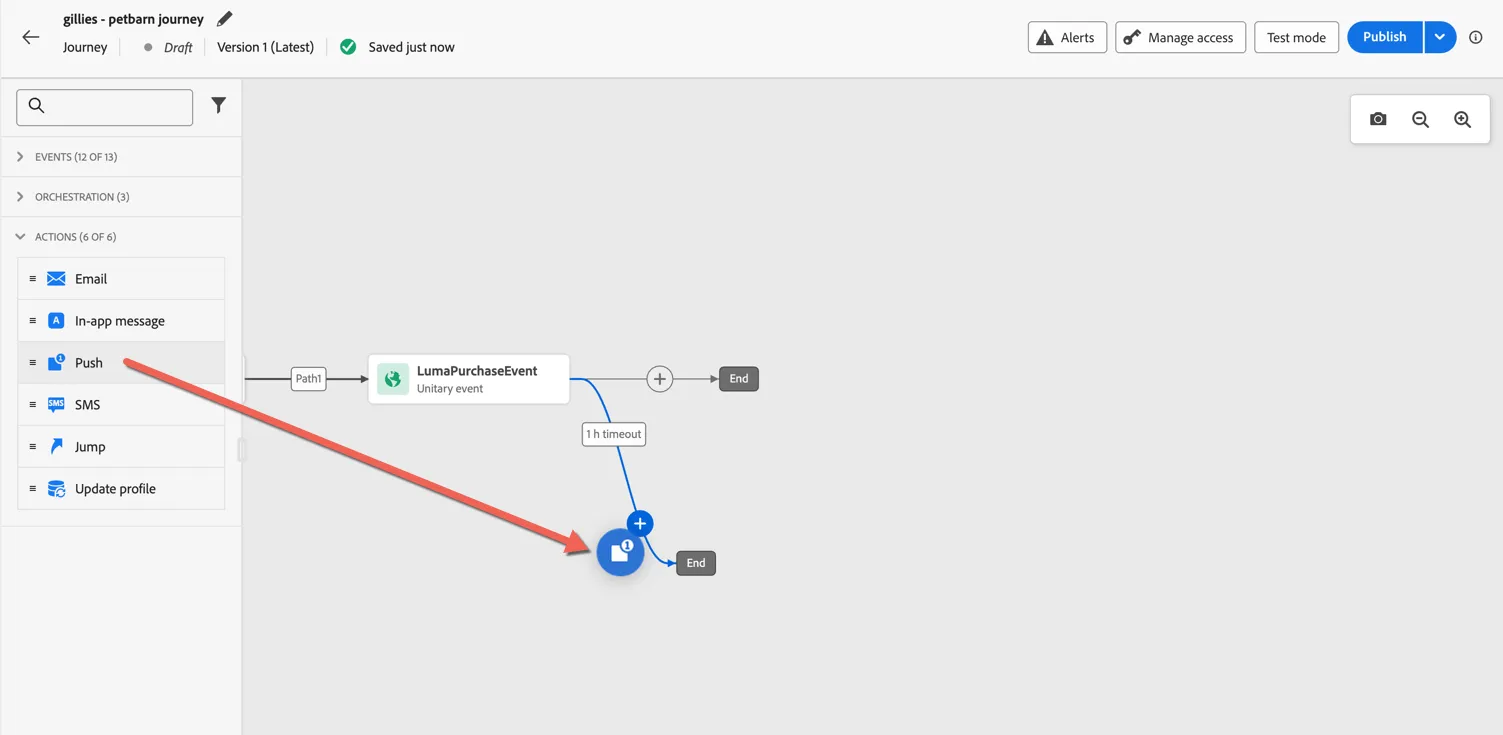Edit journey name with pencil icon
The height and width of the screenshot is (735, 1503).
225,19
